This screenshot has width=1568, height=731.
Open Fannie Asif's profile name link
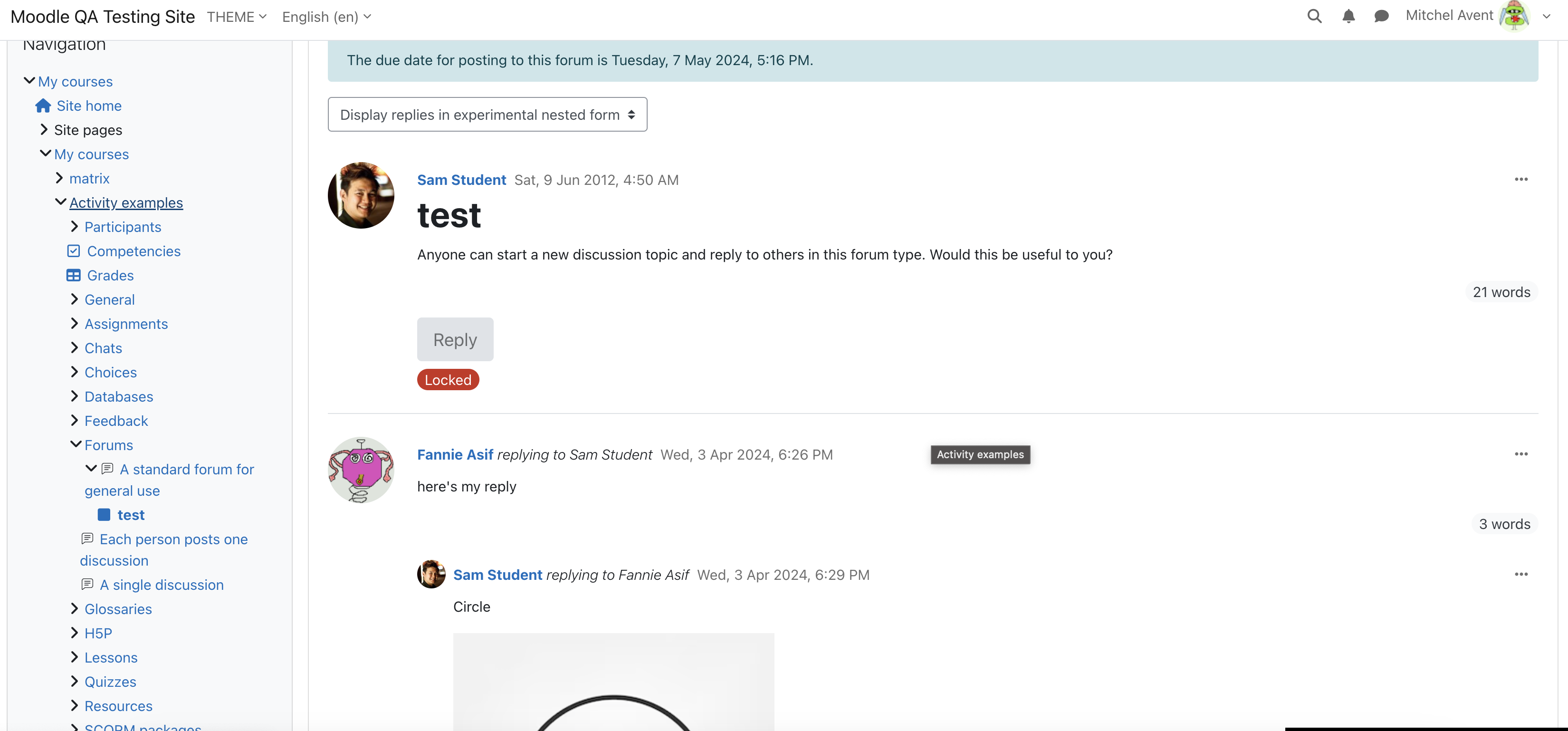click(x=455, y=455)
